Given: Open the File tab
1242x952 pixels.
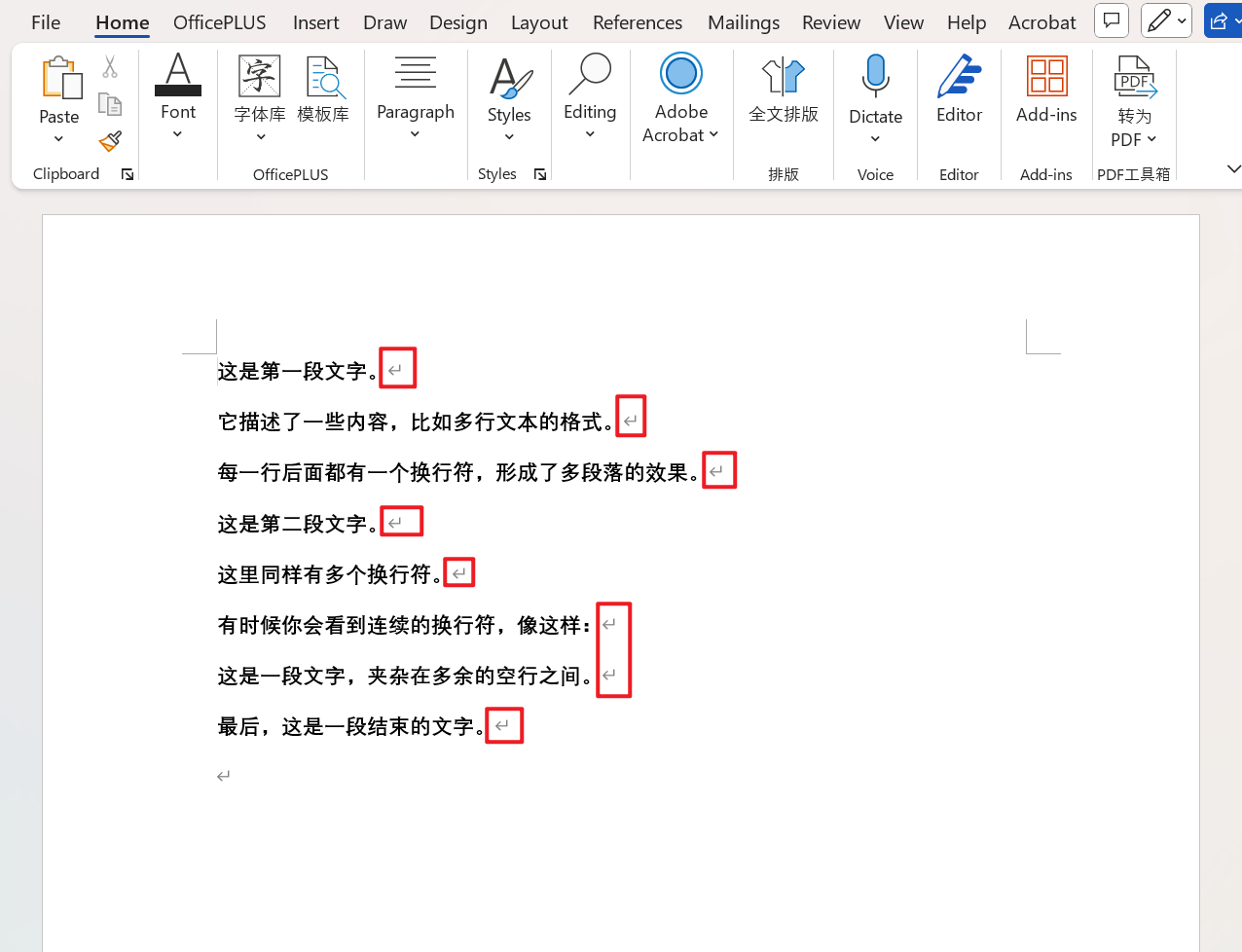Looking at the screenshot, I should 46,21.
